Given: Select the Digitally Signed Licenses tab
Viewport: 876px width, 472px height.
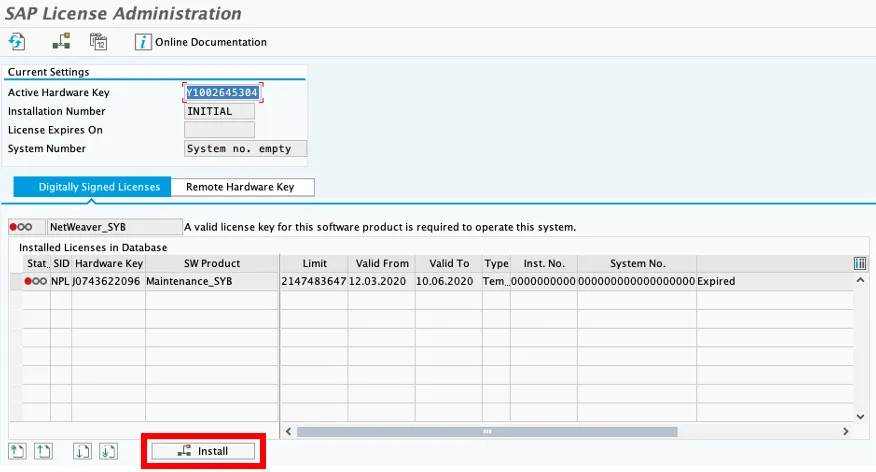Looking at the screenshot, I should [x=98, y=187].
